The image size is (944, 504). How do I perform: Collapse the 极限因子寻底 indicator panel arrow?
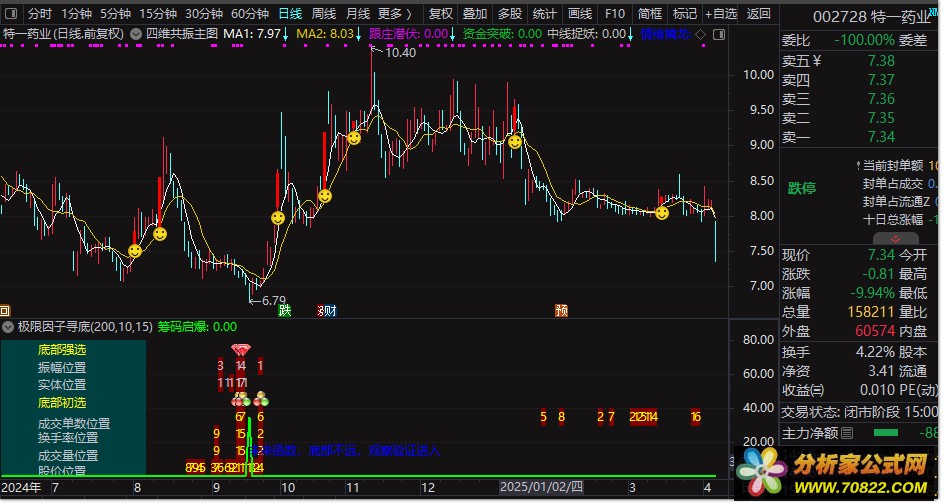[8, 327]
